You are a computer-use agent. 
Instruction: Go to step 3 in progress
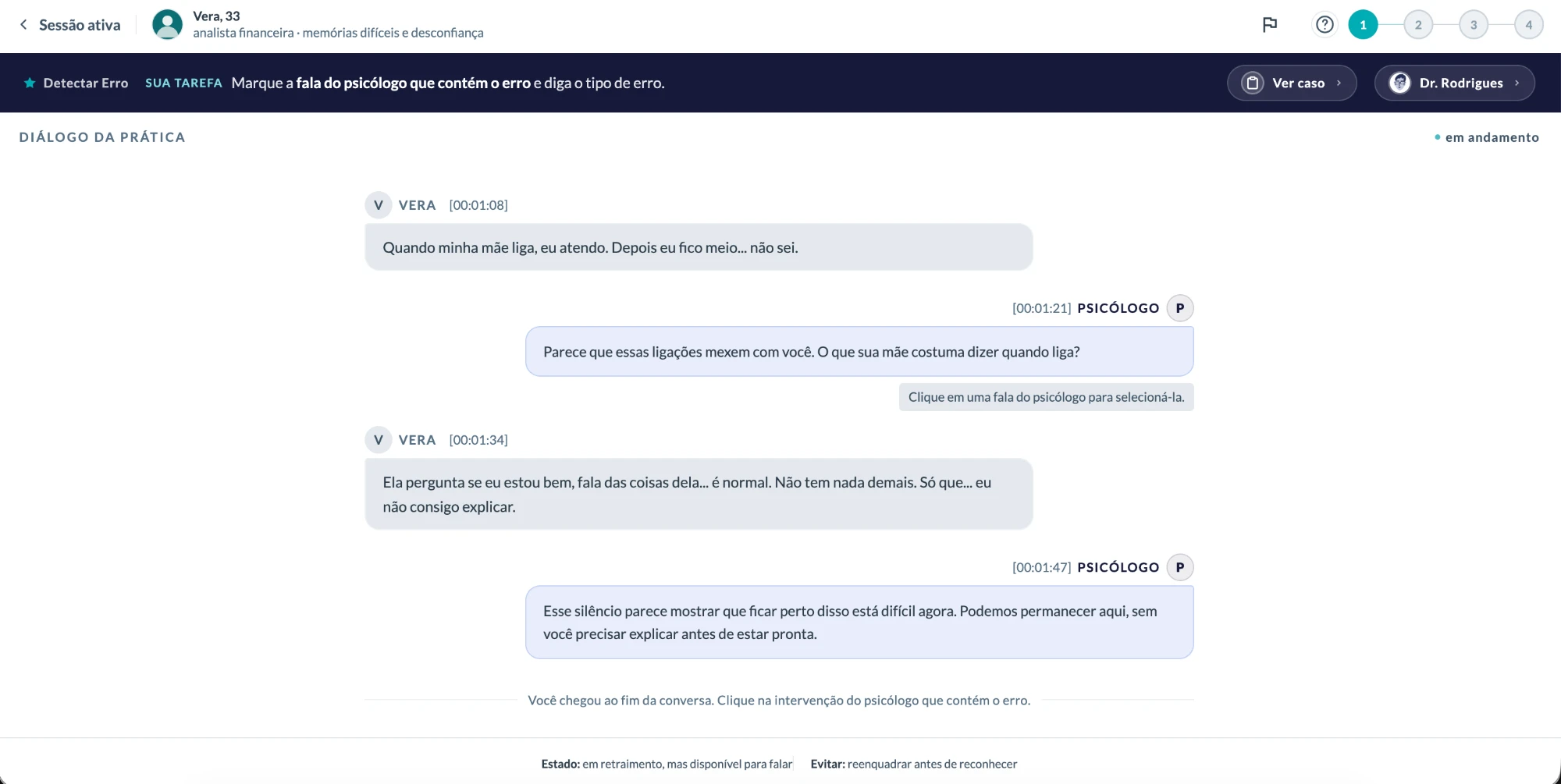(x=1474, y=25)
